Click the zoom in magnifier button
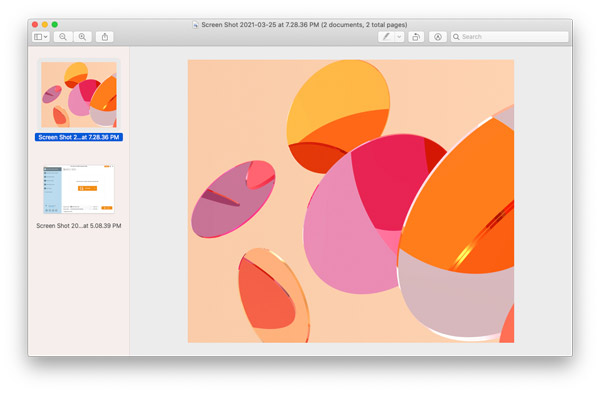Screen dimensions: 600x393 tap(82, 37)
